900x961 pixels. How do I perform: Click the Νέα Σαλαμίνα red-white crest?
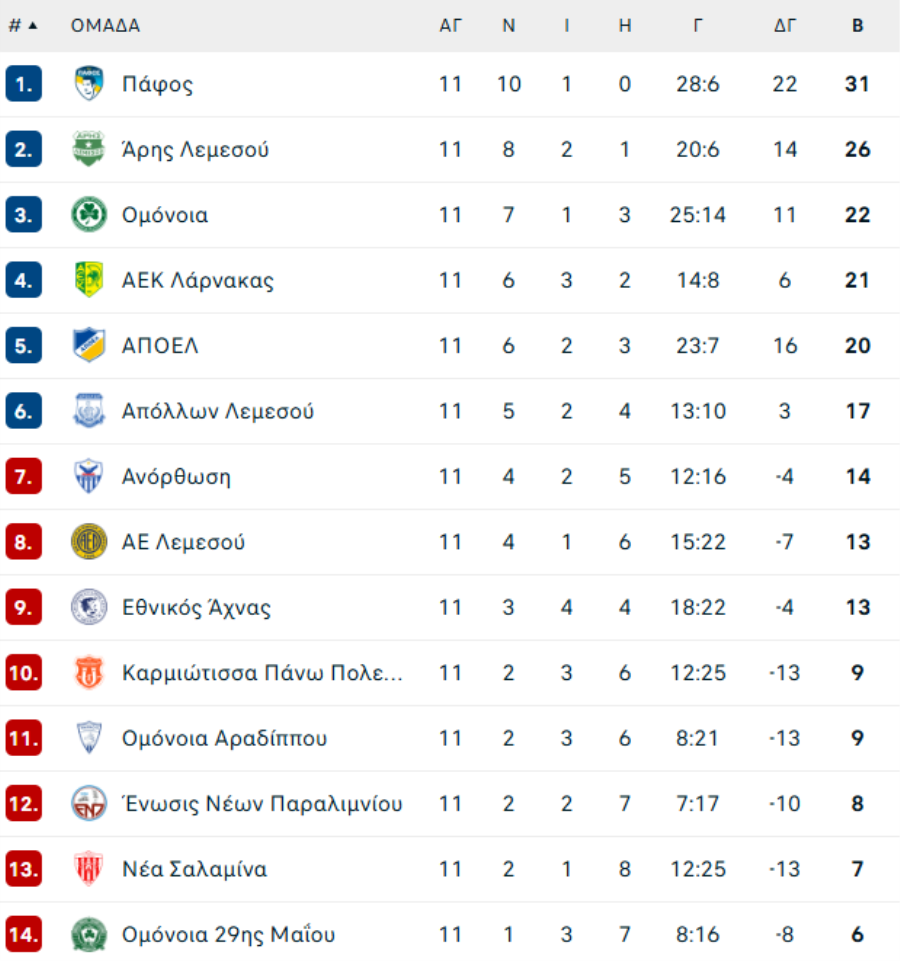(89, 869)
